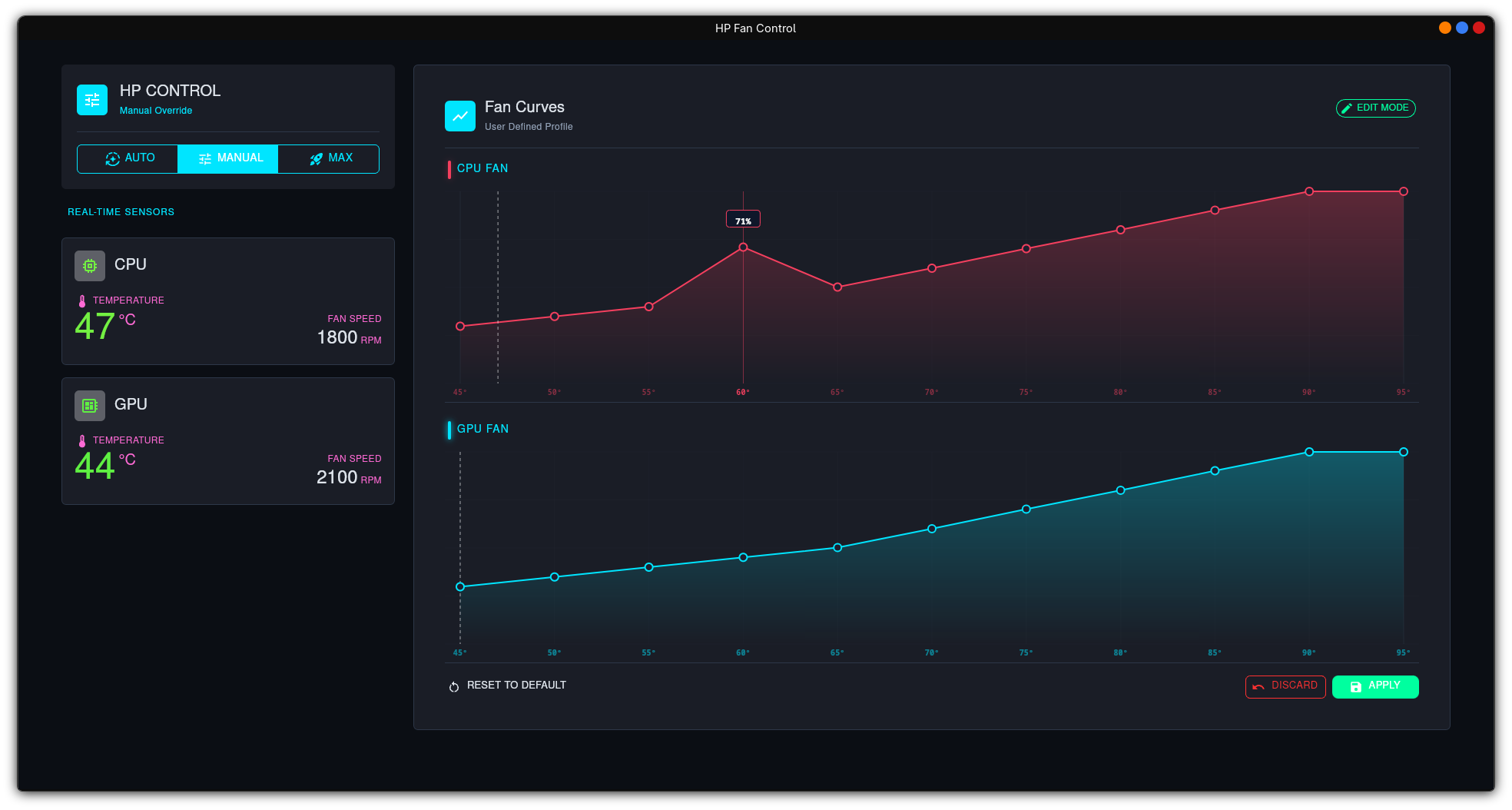Viewport: 1512px width, 810px height.
Task: Click the Manual Override subtitle
Action: coord(156,111)
